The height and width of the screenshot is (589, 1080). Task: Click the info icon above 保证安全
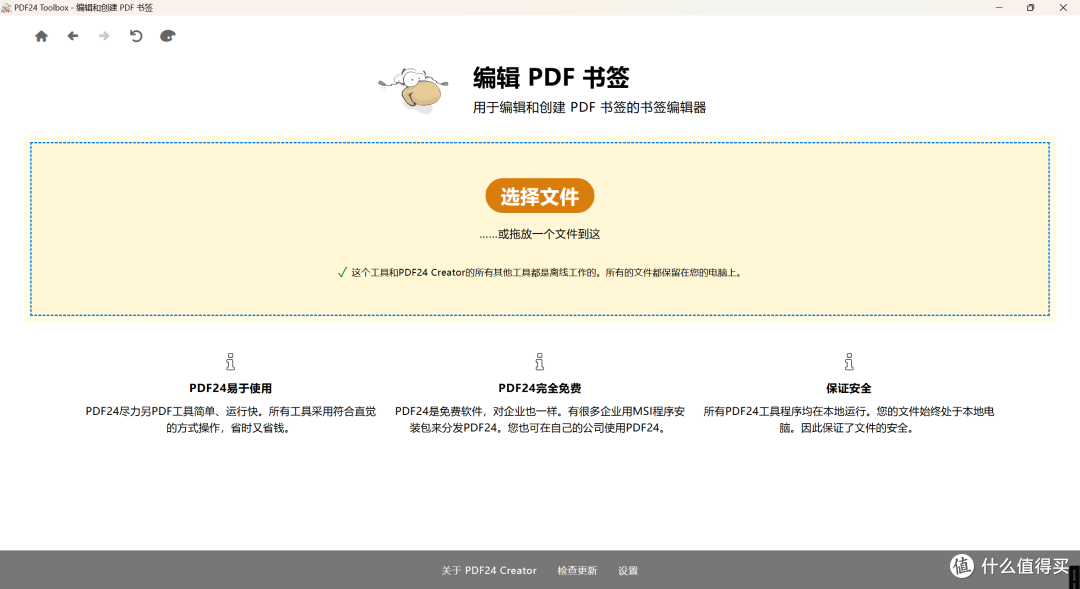(849, 362)
